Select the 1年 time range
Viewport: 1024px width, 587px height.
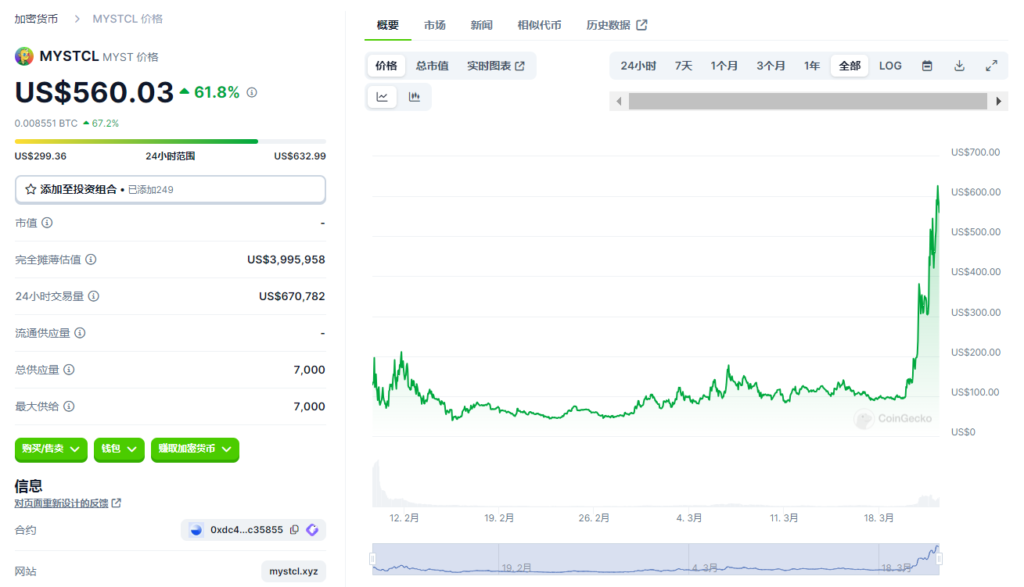click(812, 66)
